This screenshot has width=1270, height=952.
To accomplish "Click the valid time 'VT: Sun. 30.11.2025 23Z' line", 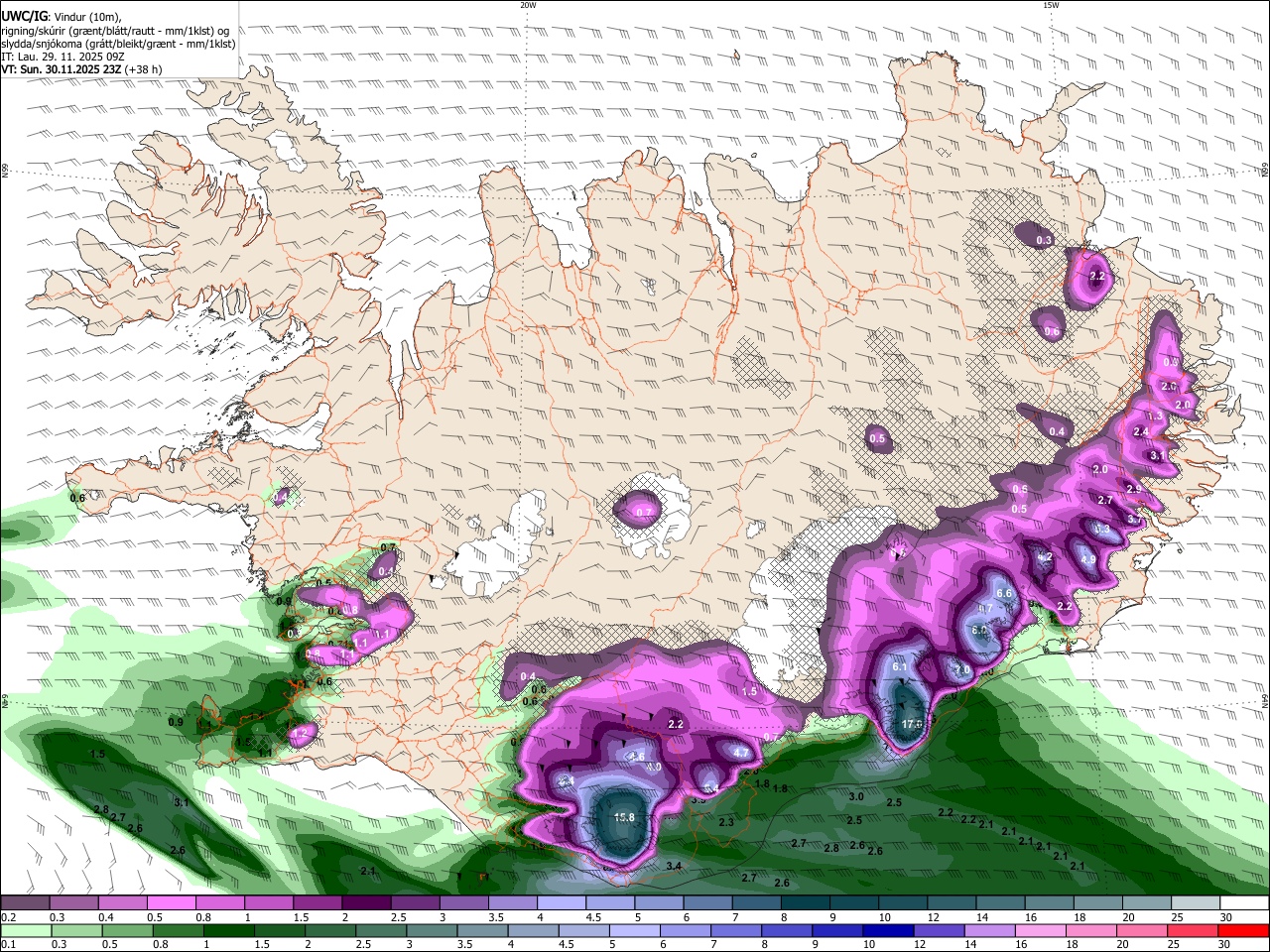I will point(81,69).
